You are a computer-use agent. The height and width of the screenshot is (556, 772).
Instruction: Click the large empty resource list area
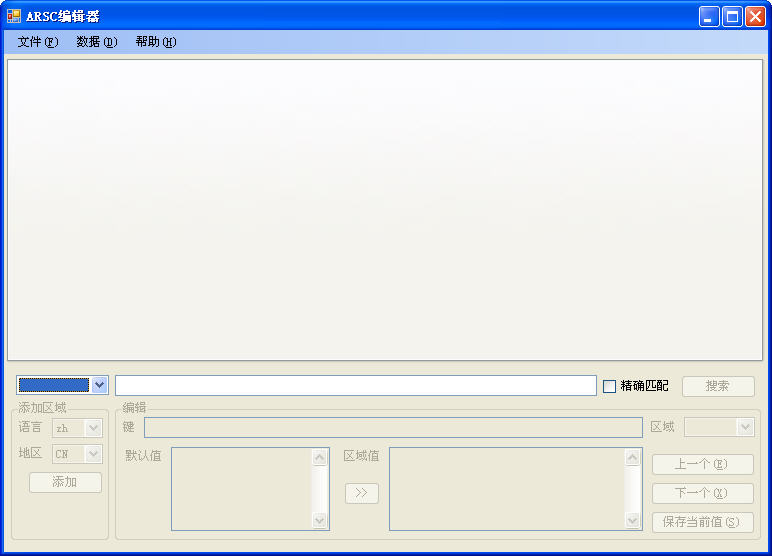pos(385,210)
